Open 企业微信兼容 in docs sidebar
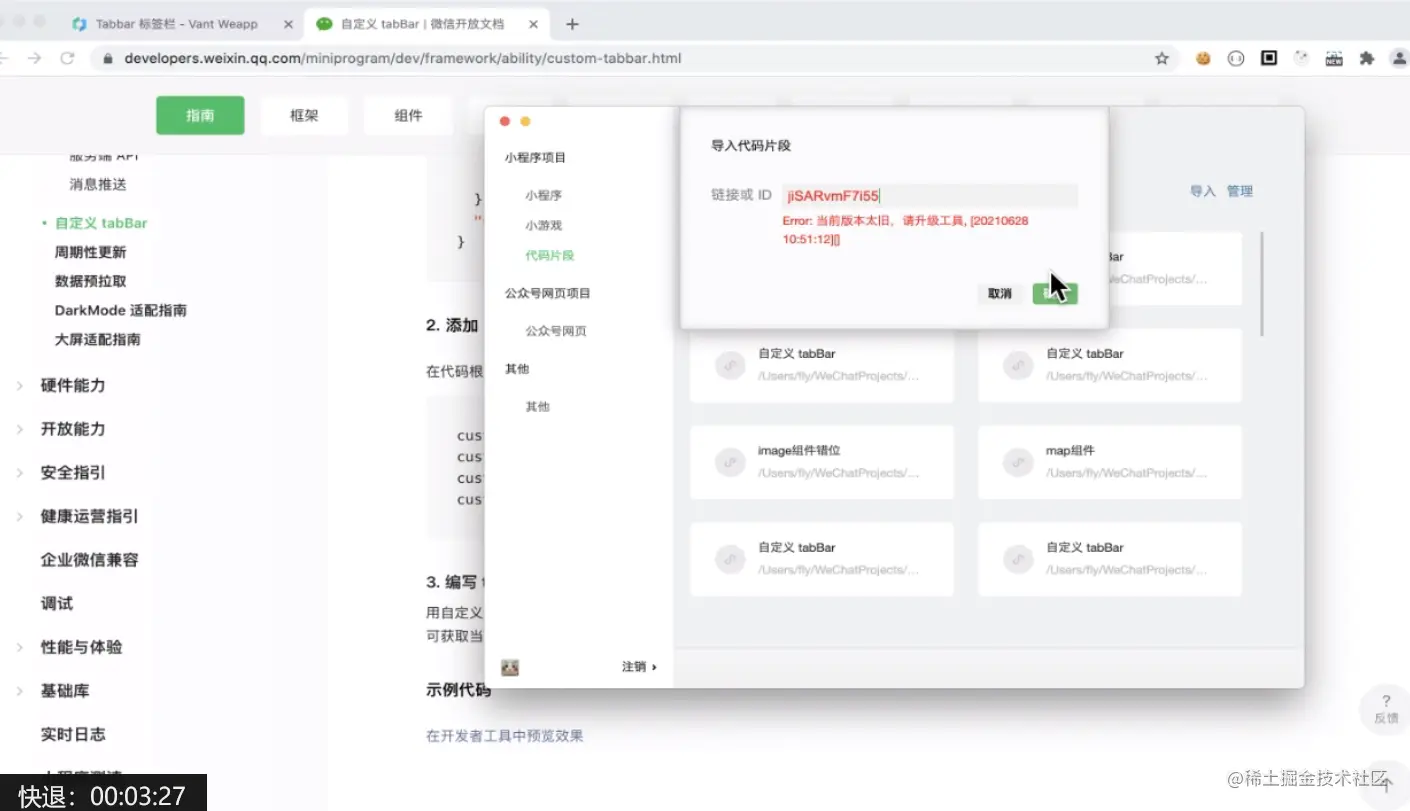The height and width of the screenshot is (811, 1410). click(x=89, y=560)
